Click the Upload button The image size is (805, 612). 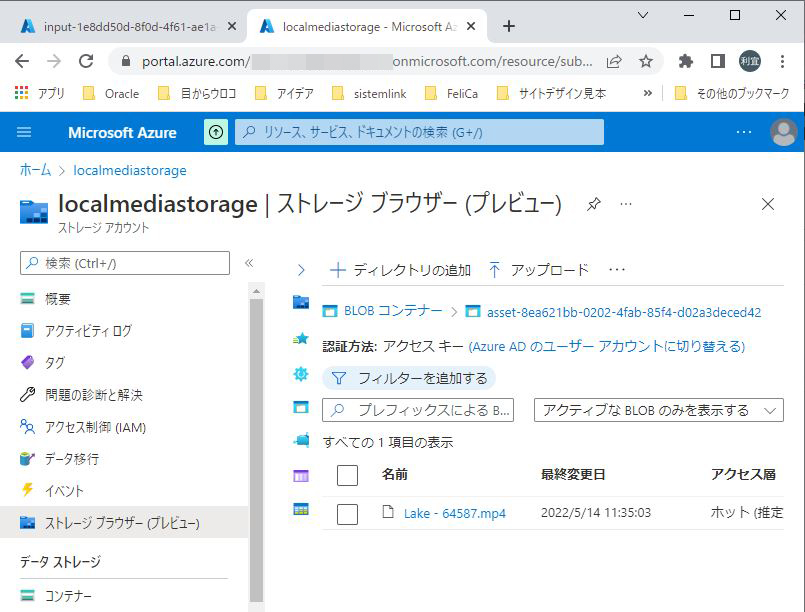539,270
